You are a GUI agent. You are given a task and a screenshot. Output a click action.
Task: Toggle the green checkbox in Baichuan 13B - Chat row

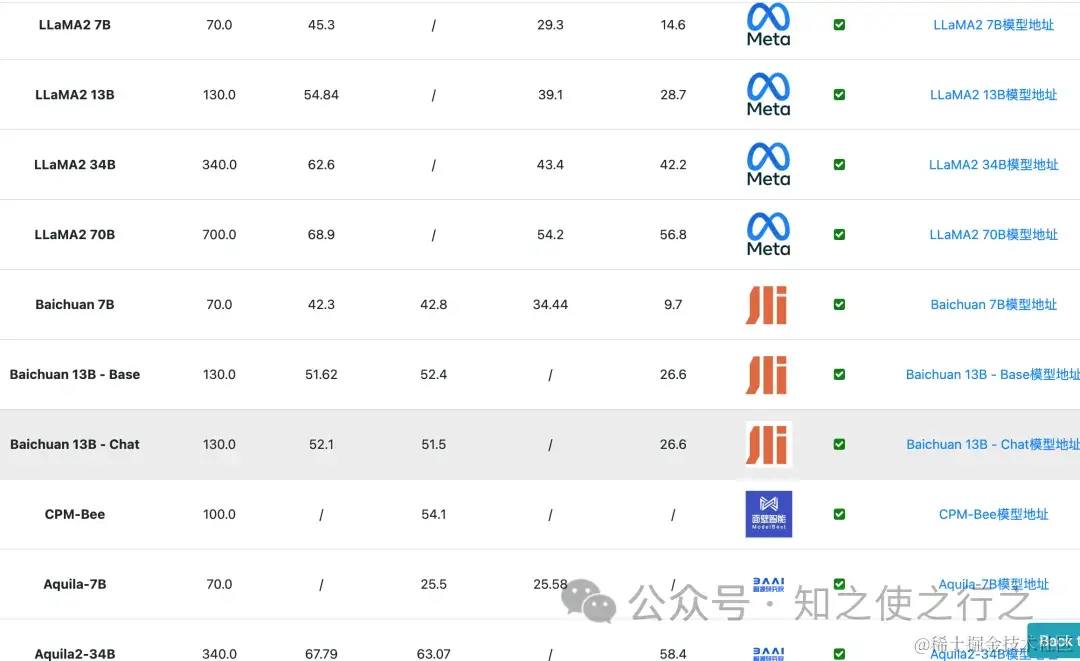[x=839, y=444]
